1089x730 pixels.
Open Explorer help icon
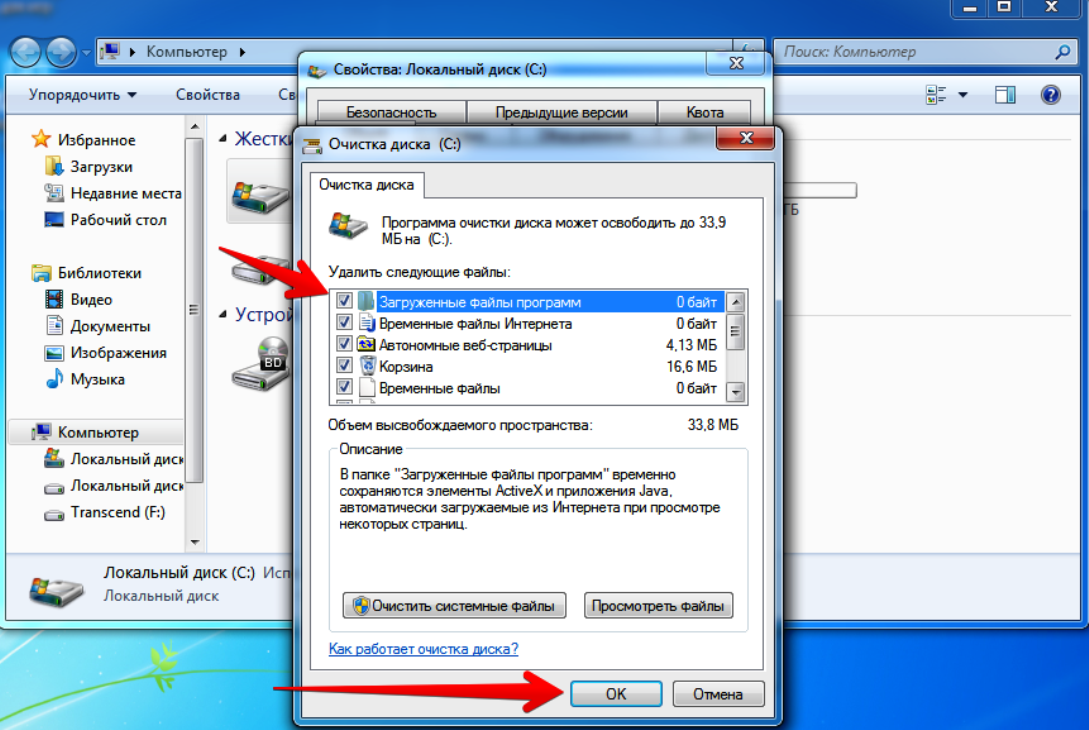(1050, 94)
